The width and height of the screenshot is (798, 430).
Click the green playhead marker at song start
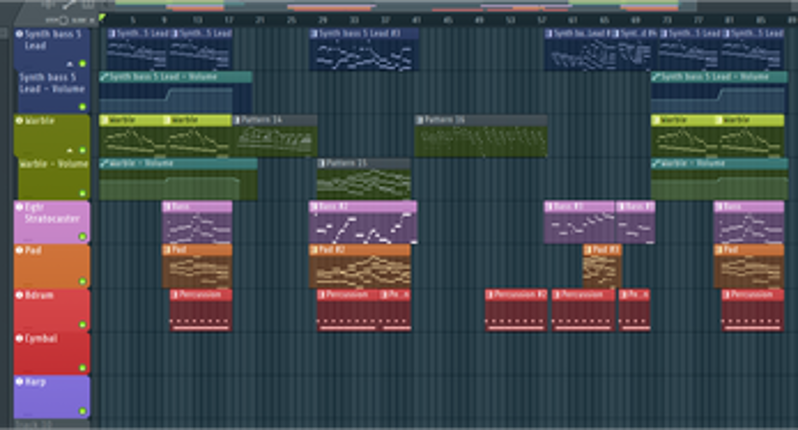coord(102,19)
